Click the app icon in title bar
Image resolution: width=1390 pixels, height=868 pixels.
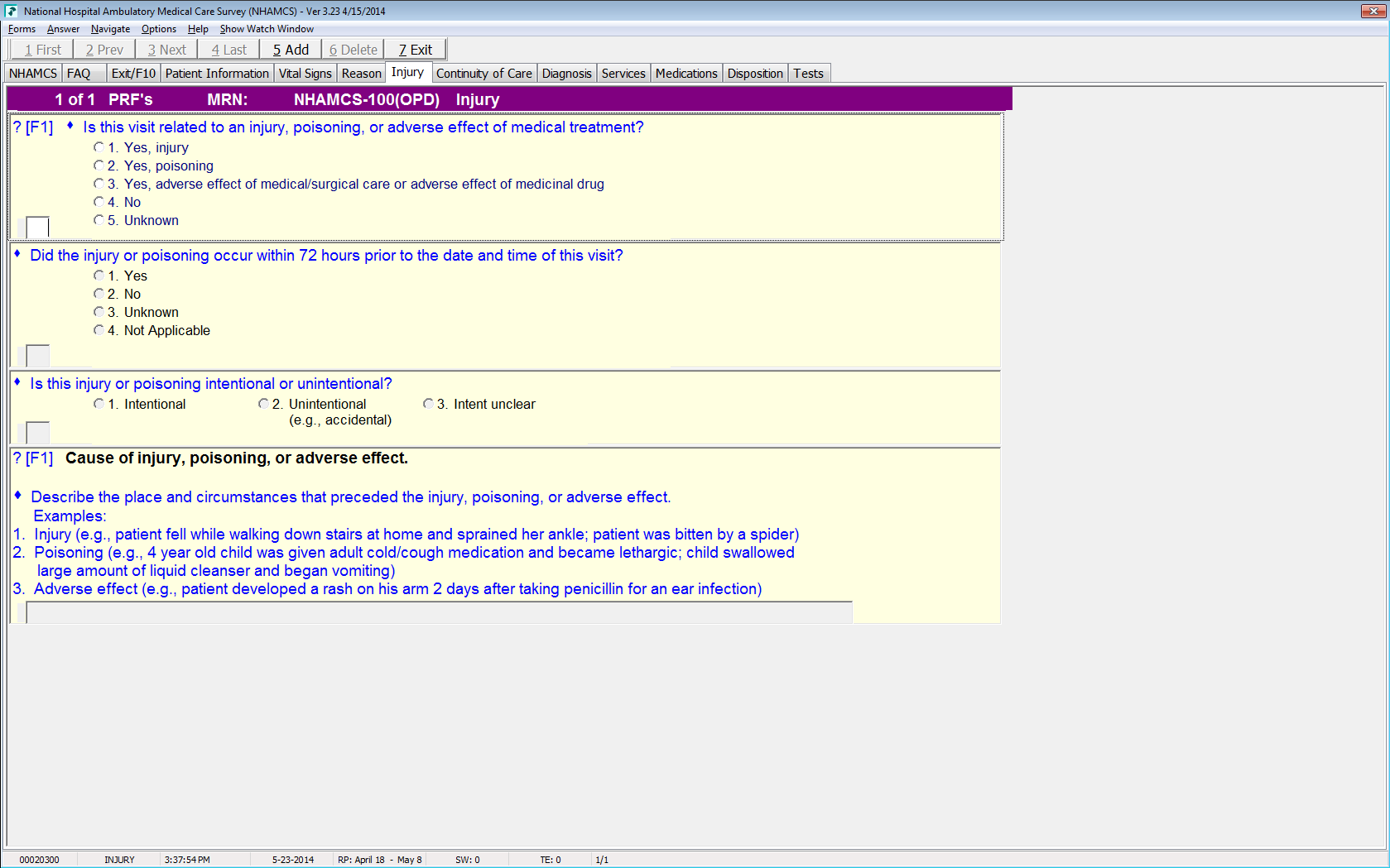[12, 11]
